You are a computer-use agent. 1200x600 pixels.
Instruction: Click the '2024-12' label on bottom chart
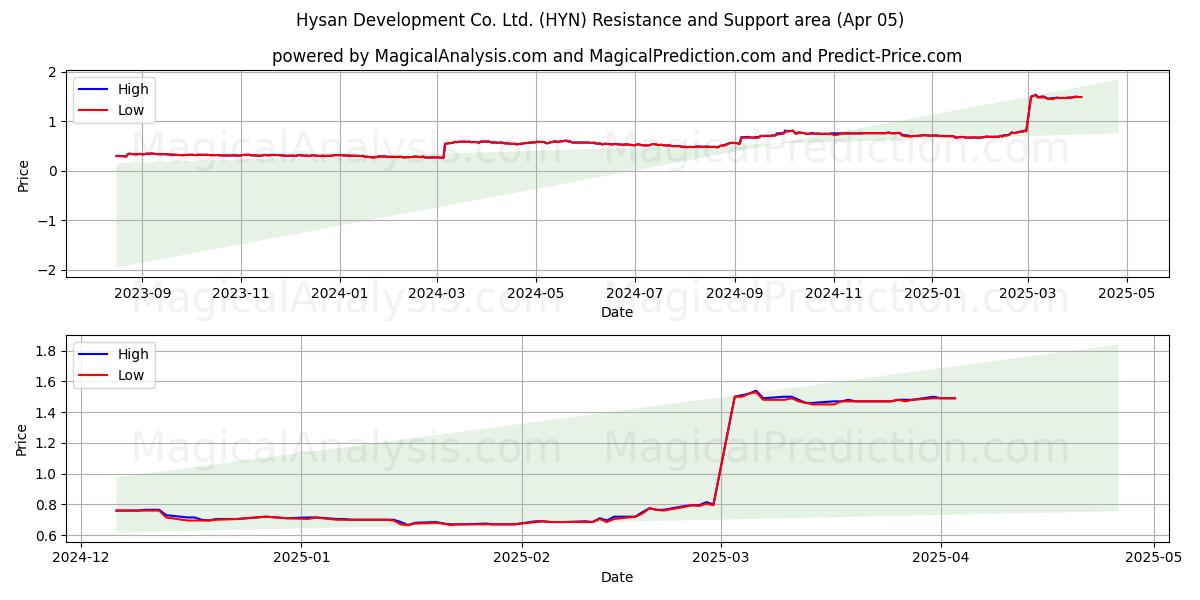[82, 559]
